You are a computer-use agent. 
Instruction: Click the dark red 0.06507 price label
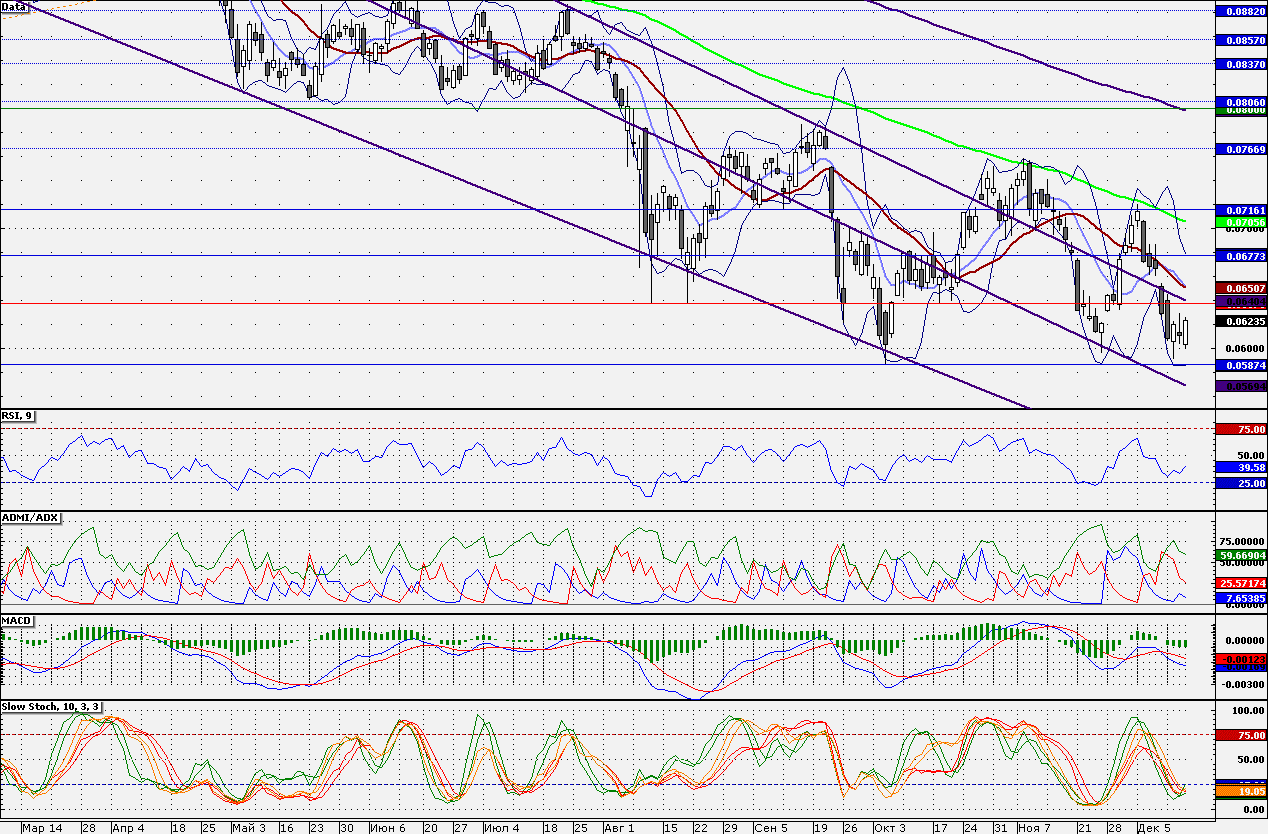click(1240, 288)
